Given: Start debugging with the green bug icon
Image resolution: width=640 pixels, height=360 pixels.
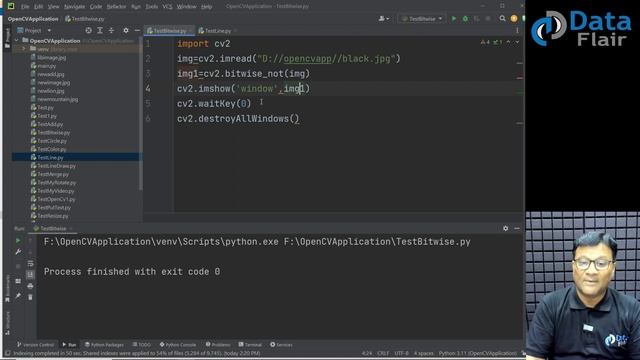Looking at the screenshot, I should click(465, 18).
